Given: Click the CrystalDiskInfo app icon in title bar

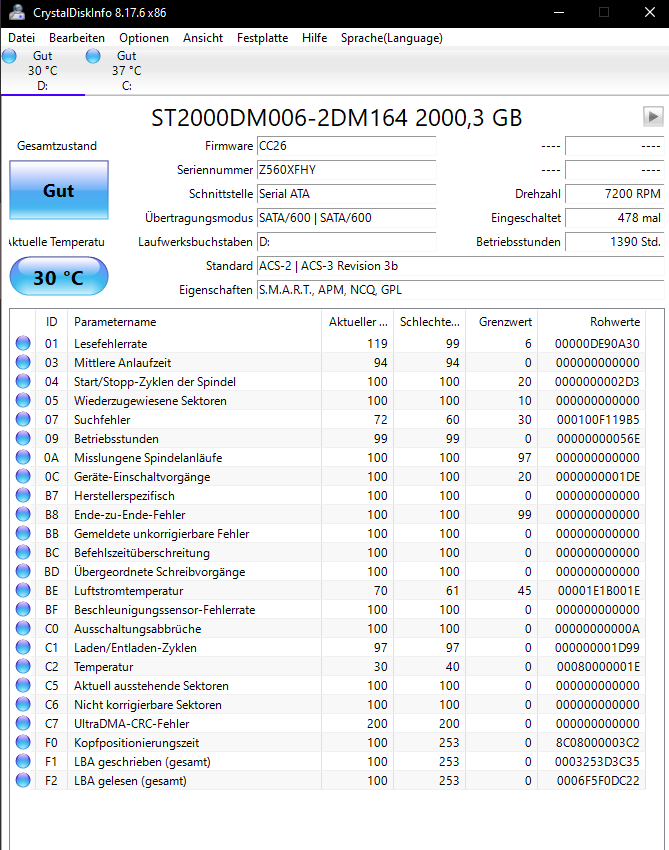Looking at the screenshot, I should click(17, 12).
